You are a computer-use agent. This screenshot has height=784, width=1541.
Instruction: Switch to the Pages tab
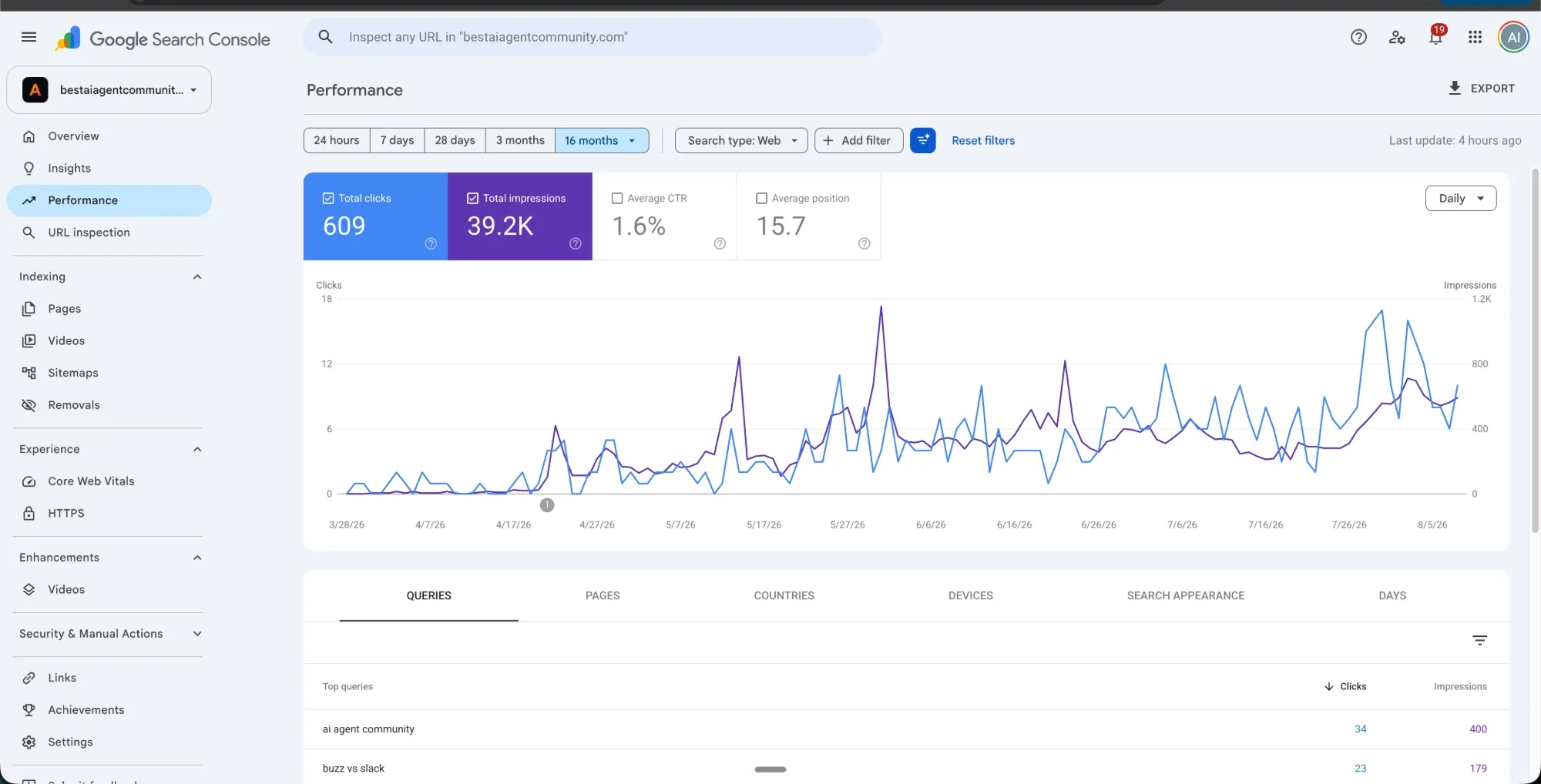pyautogui.click(x=603, y=595)
